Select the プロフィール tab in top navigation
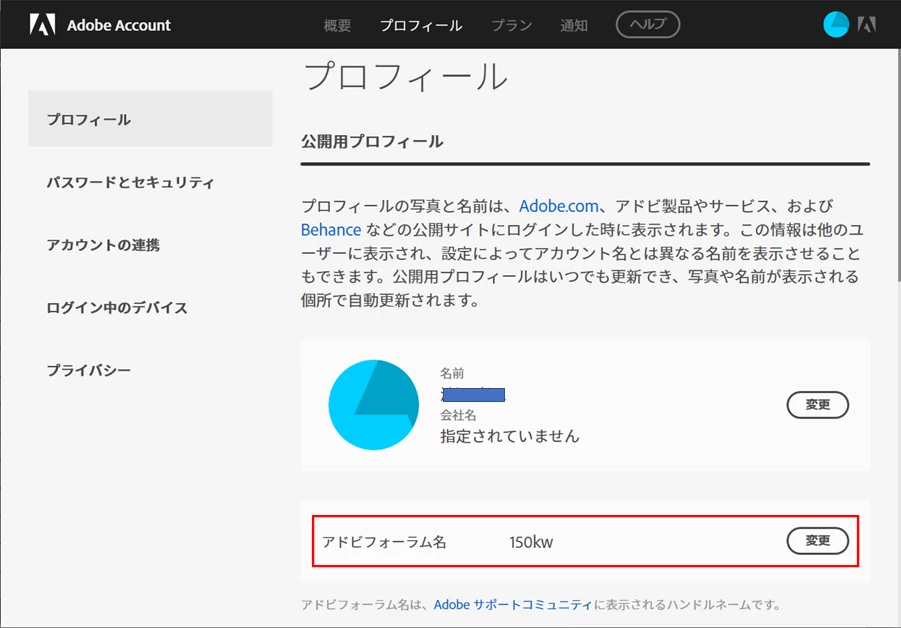The image size is (901, 628). tap(421, 26)
